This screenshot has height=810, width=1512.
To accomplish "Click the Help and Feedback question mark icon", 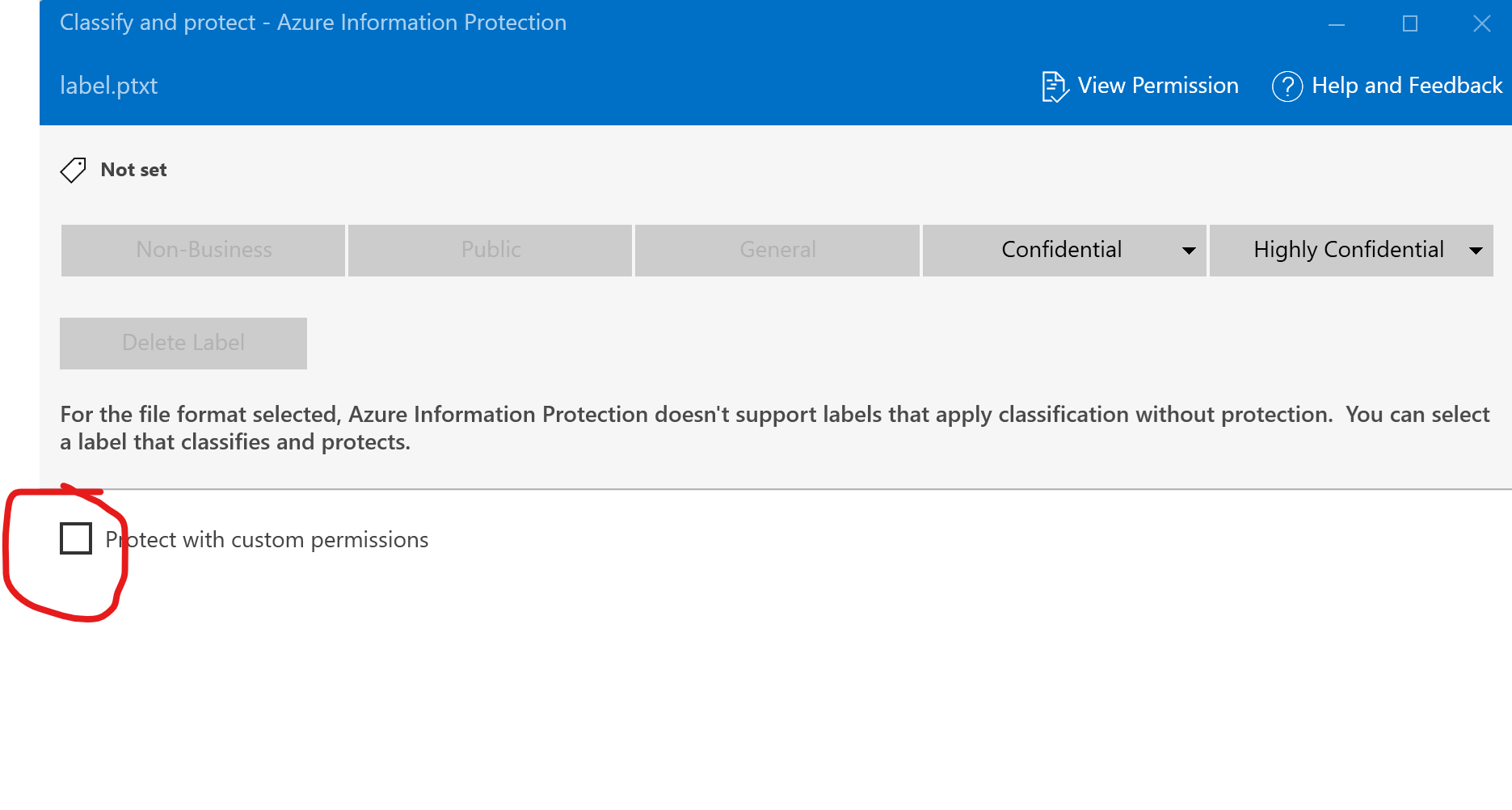I will [1287, 86].
